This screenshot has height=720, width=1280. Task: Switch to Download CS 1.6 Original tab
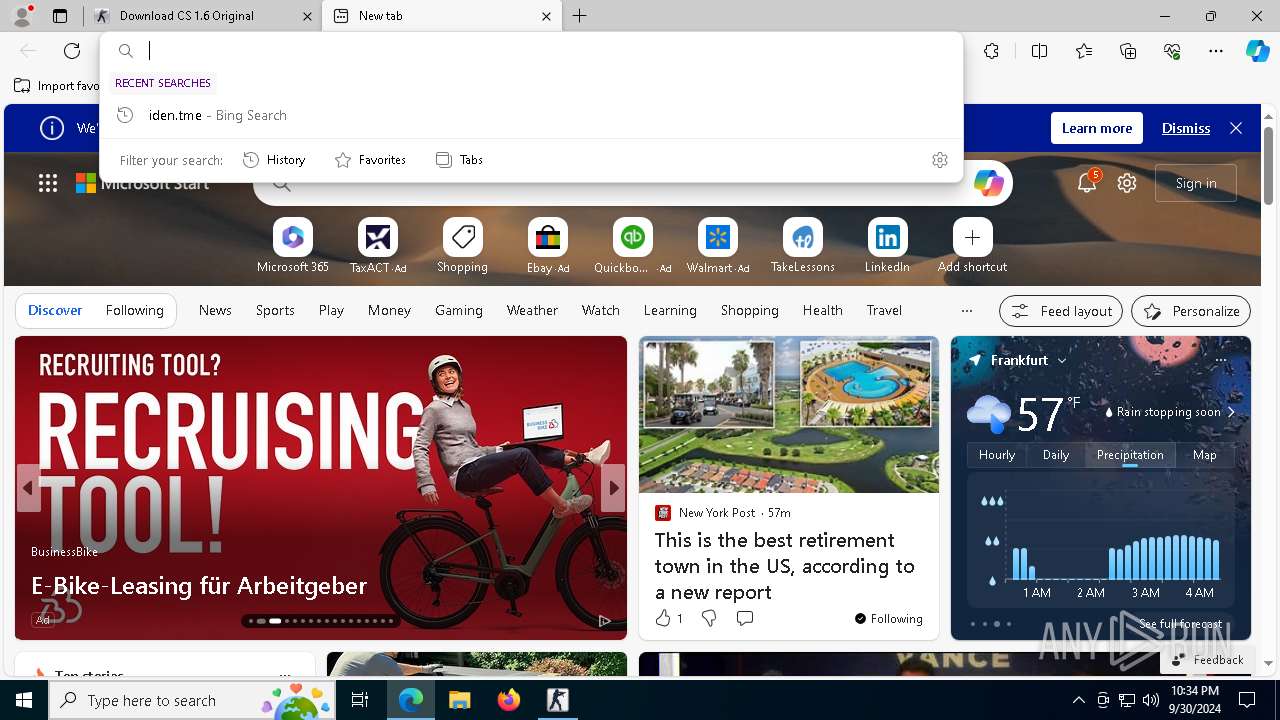[x=203, y=16]
